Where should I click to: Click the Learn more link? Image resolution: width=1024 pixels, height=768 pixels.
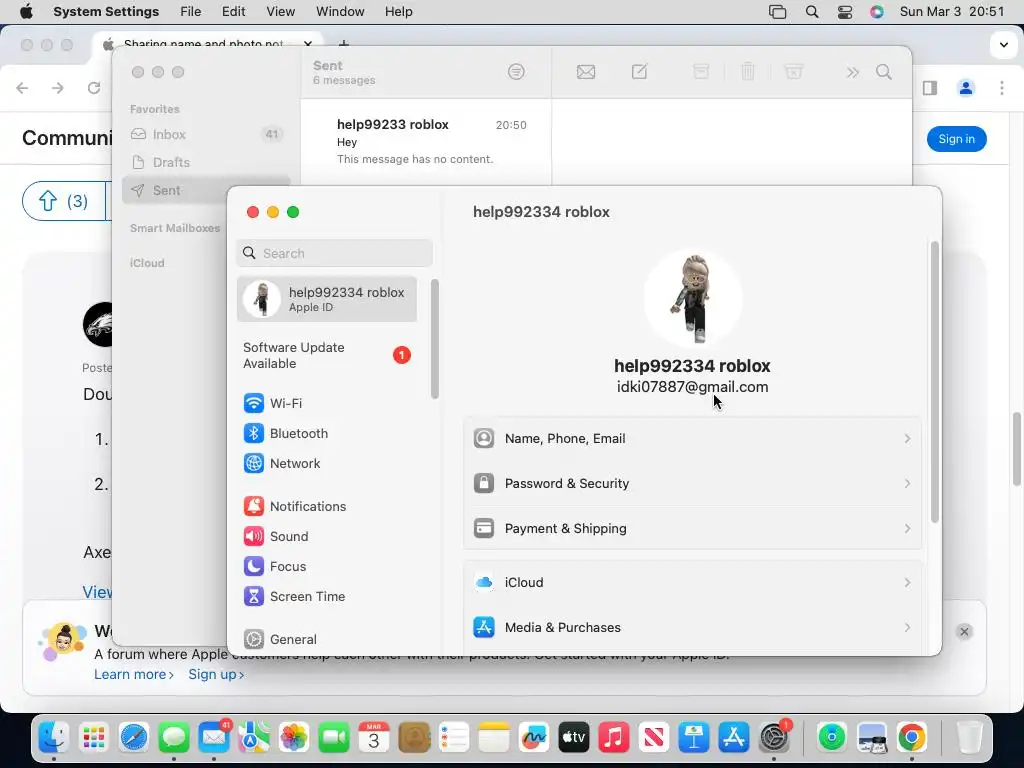pyautogui.click(x=134, y=674)
